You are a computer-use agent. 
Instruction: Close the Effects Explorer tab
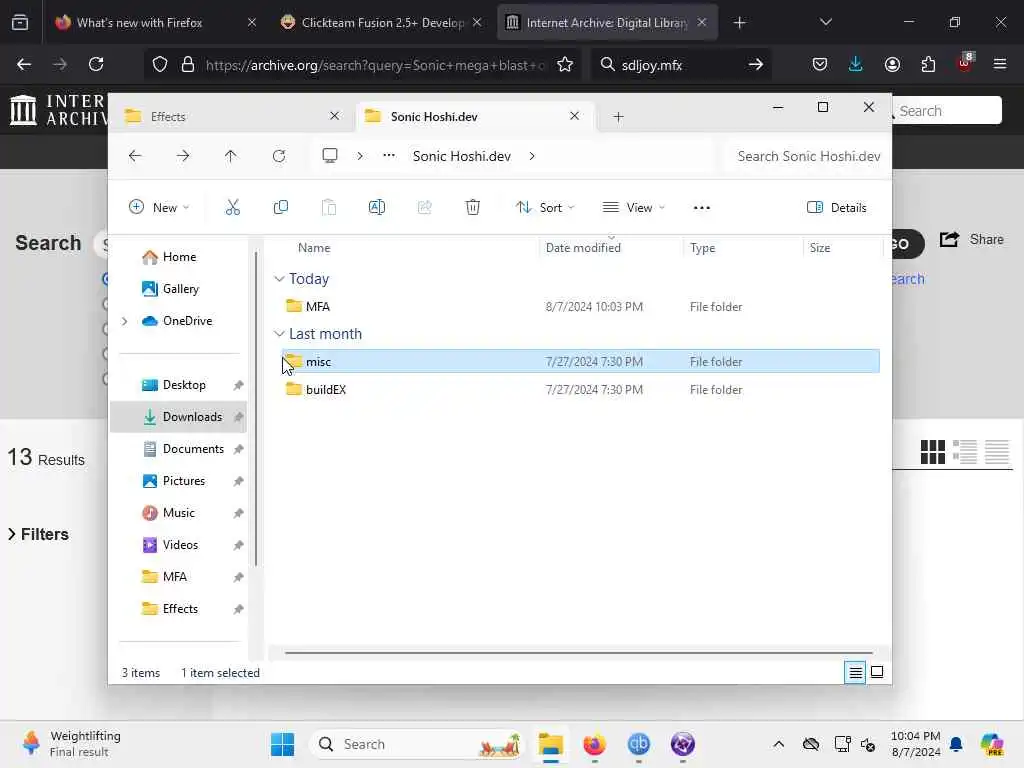click(x=334, y=116)
